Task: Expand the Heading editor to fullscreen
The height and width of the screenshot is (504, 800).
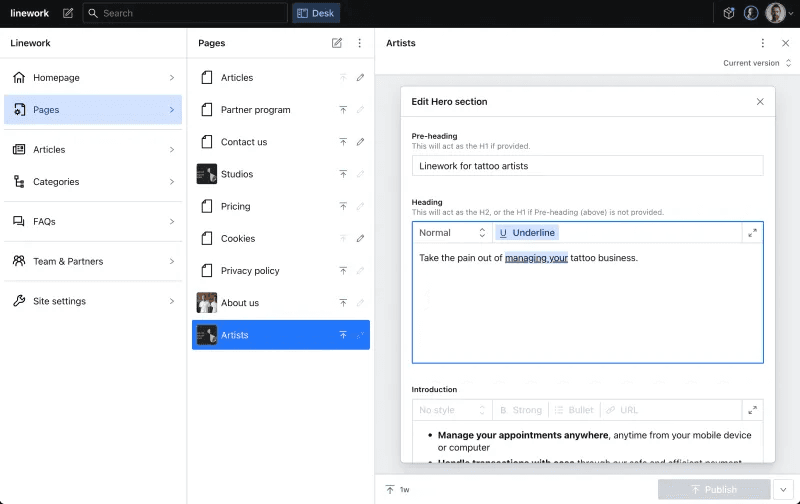Action: pos(752,233)
